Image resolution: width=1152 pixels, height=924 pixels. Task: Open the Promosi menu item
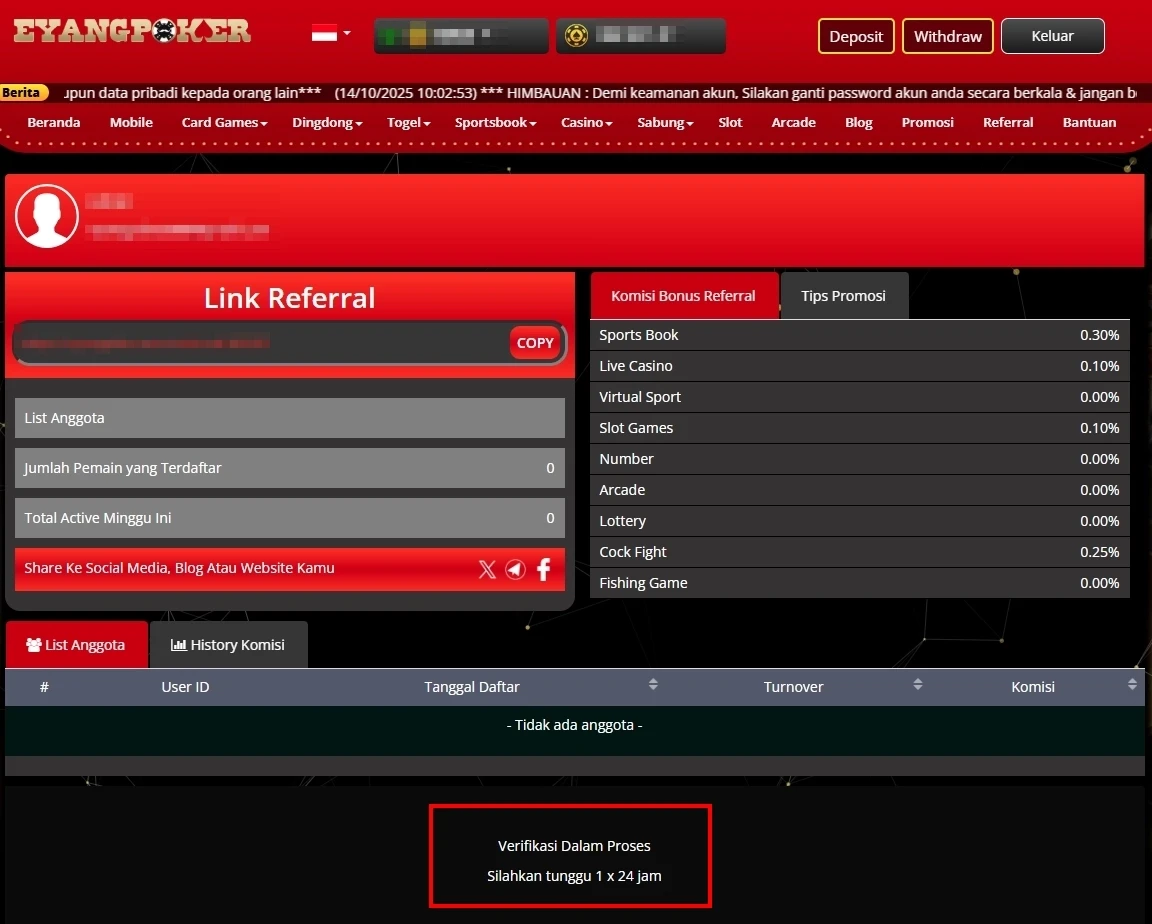[x=927, y=123]
